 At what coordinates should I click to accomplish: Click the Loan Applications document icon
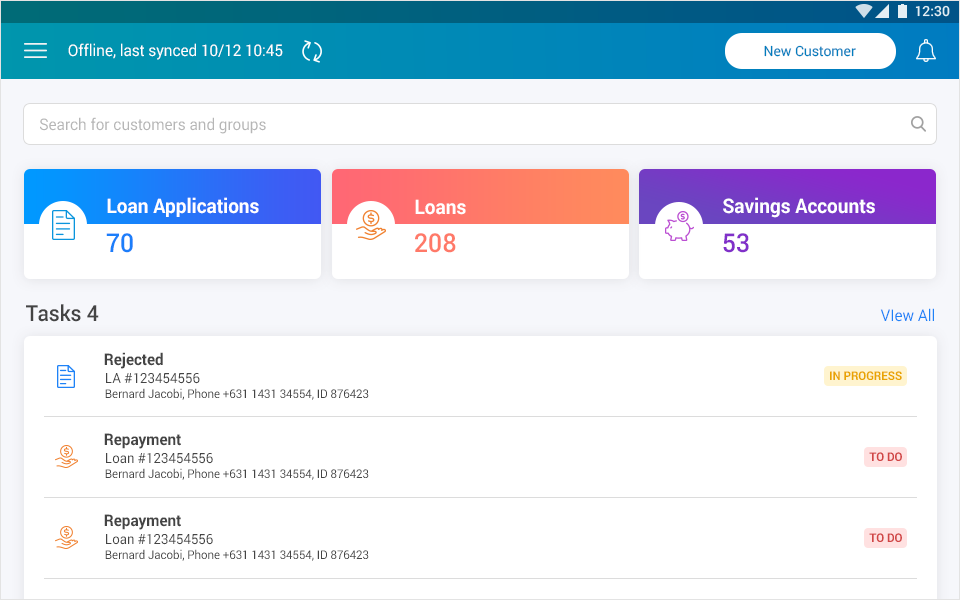[63, 225]
